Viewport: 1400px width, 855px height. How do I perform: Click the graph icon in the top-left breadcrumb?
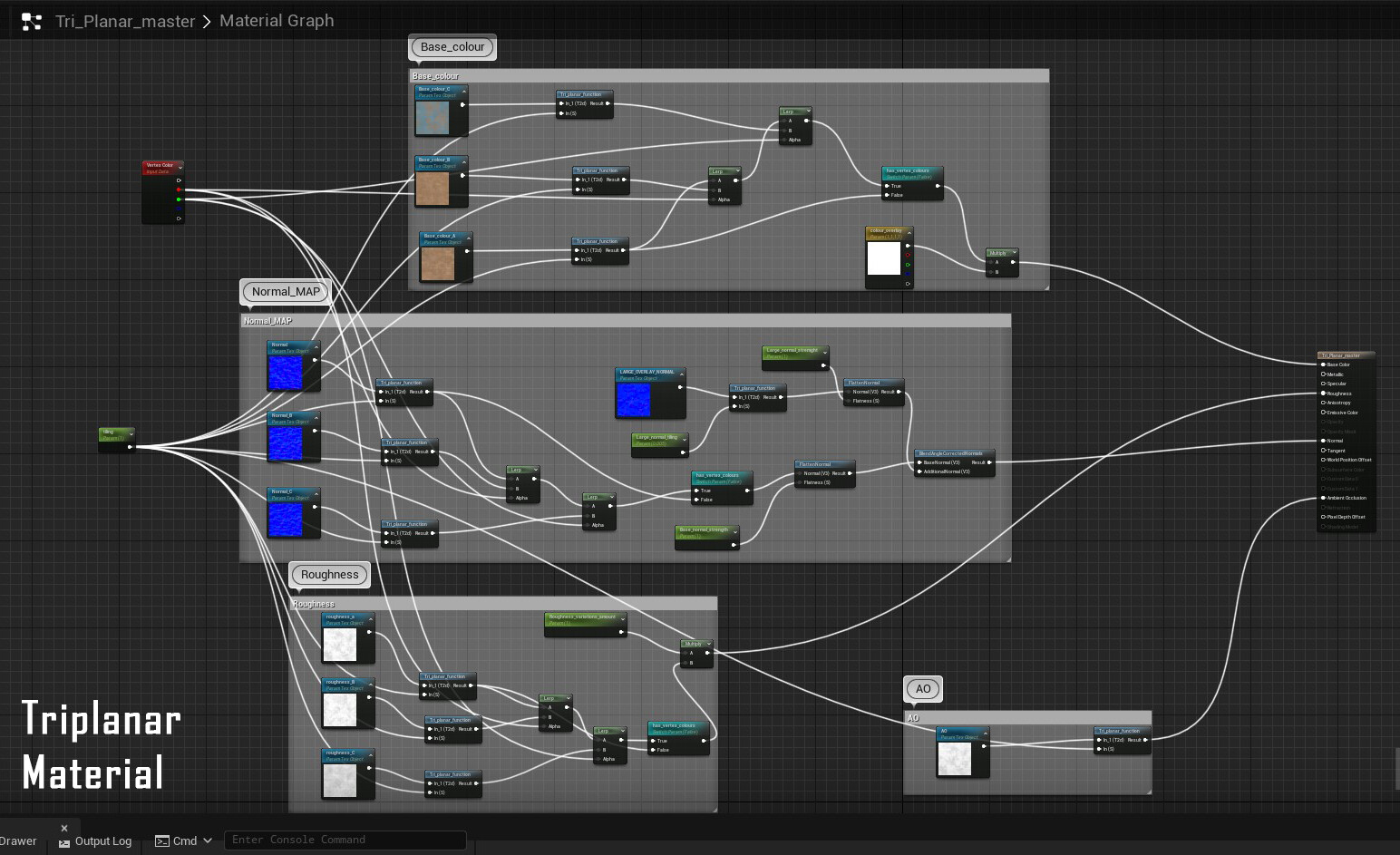coord(33,20)
